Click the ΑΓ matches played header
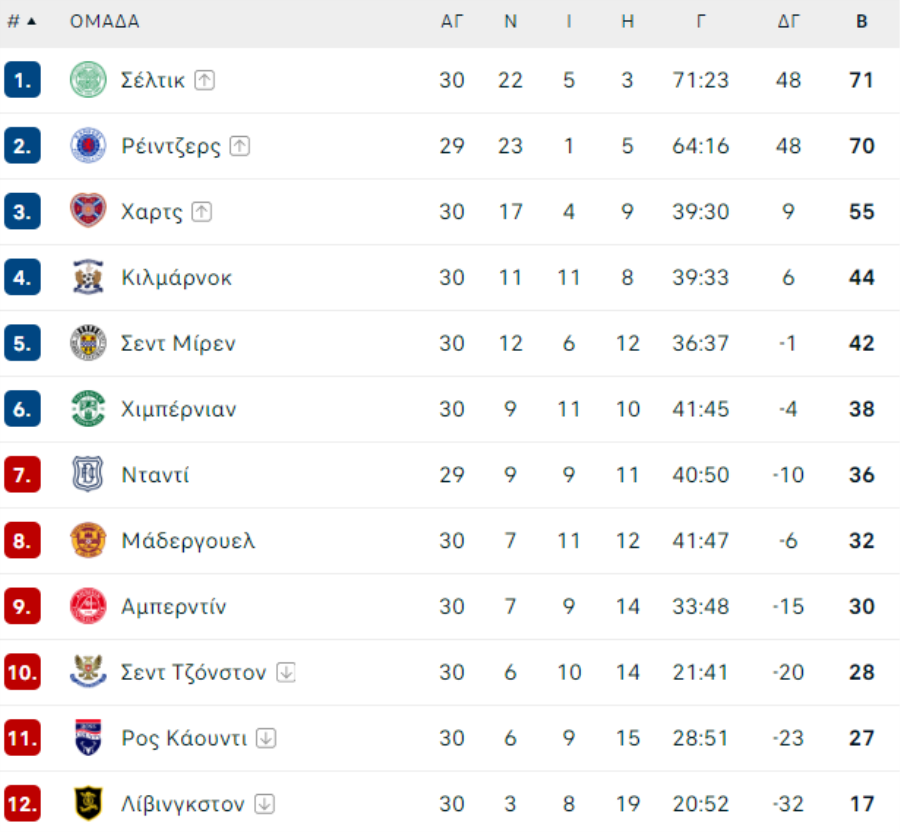The image size is (900, 832). [x=452, y=22]
